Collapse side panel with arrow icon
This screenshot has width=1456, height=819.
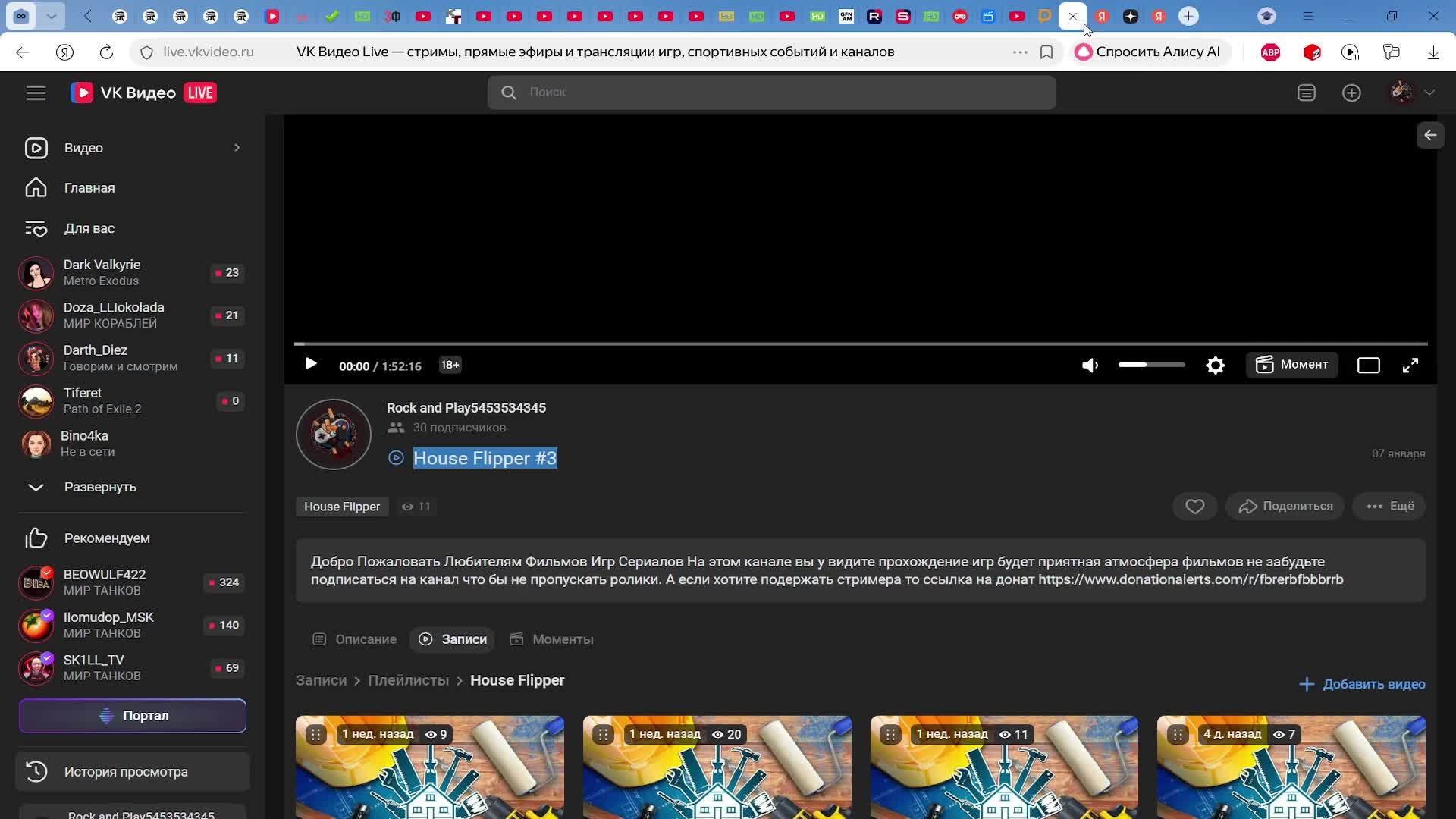click(x=1429, y=135)
